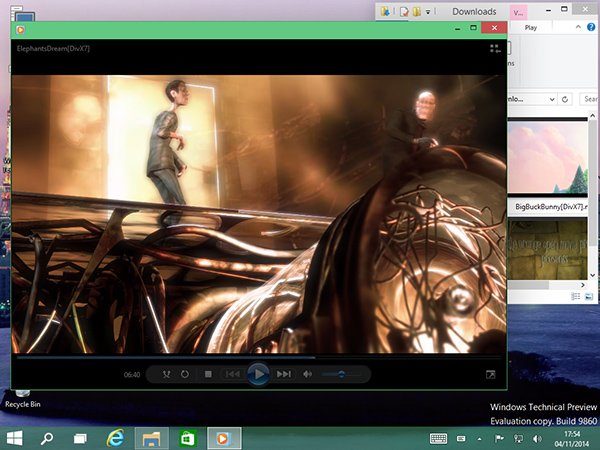Switch Explorer to large thumbnails view
Viewport: 600px width, 450px height.
click(589, 297)
